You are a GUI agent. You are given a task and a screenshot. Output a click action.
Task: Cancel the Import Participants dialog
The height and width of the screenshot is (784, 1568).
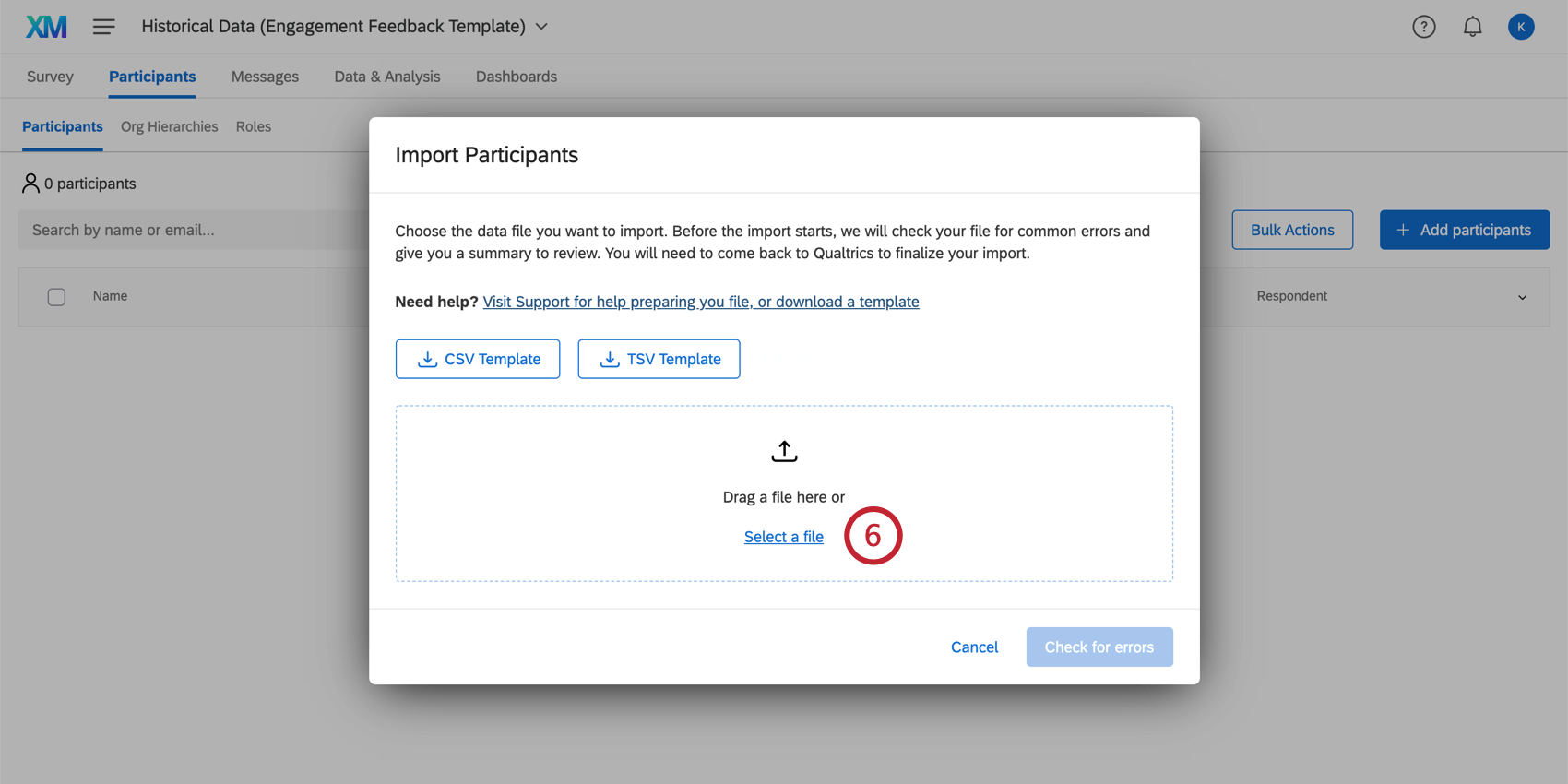[x=974, y=647]
